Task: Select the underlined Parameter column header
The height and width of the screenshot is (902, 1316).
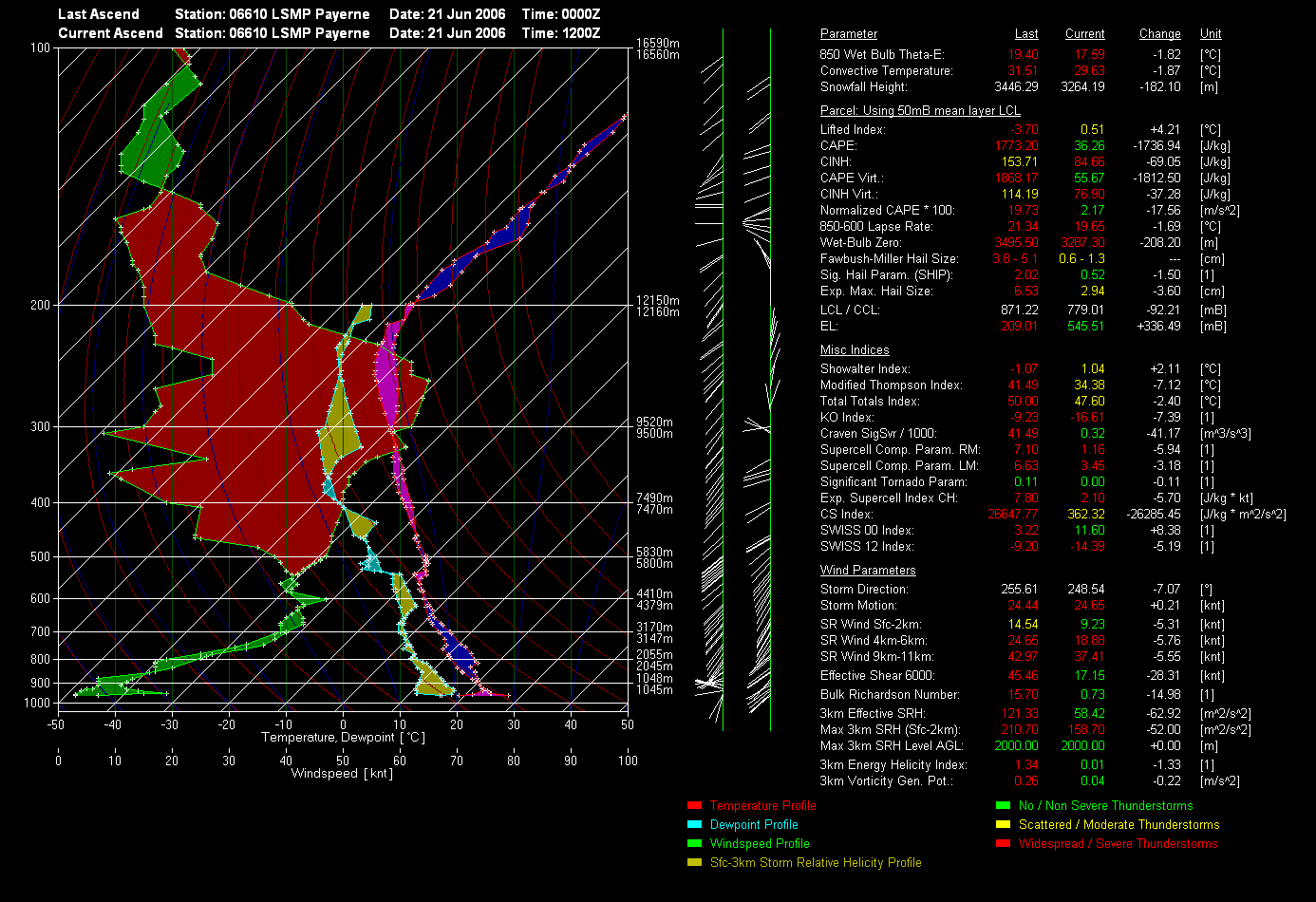Action: pyautogui.click(x=848, y=34)
